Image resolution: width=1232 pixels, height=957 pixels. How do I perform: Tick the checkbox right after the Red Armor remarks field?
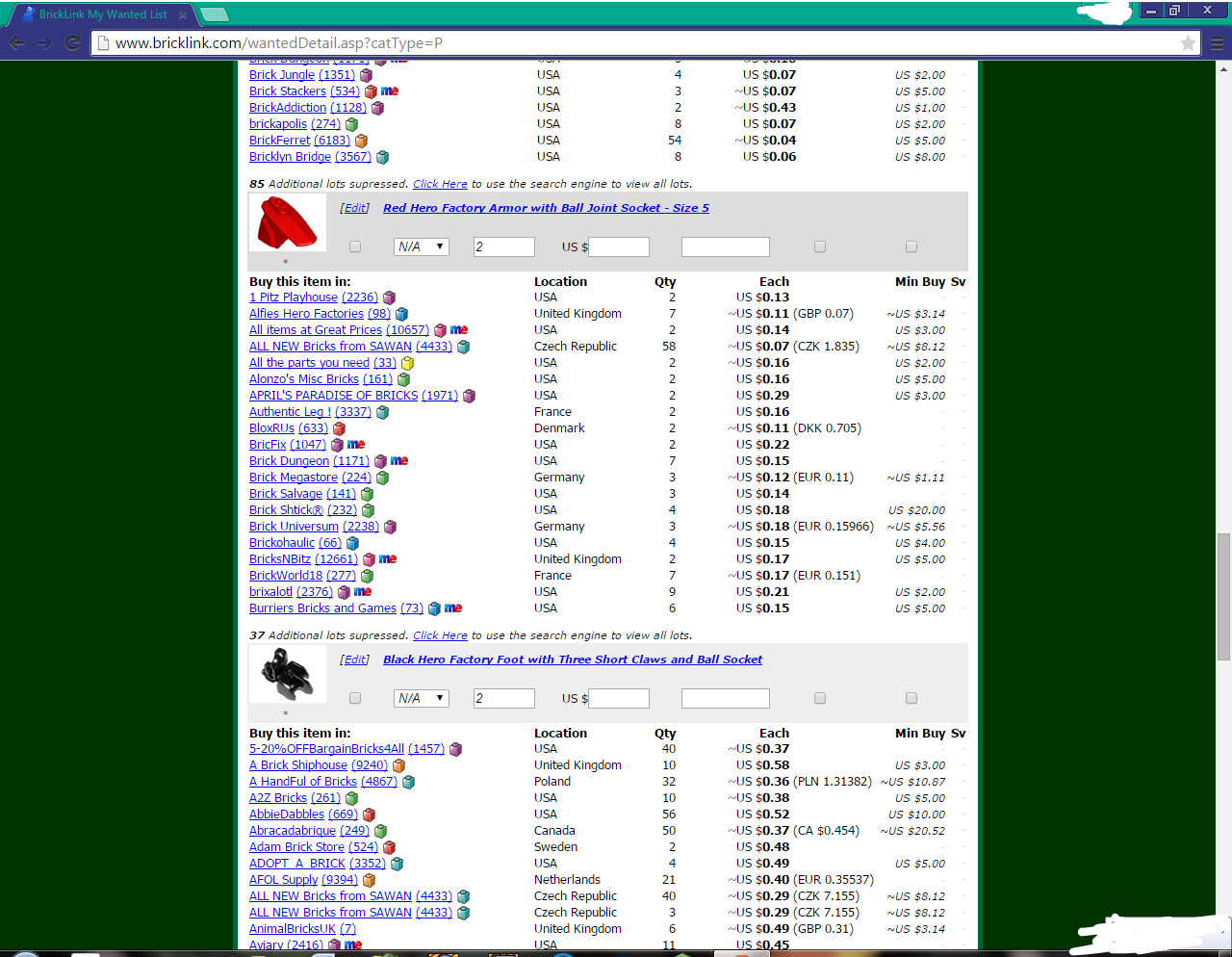point(820,247)
